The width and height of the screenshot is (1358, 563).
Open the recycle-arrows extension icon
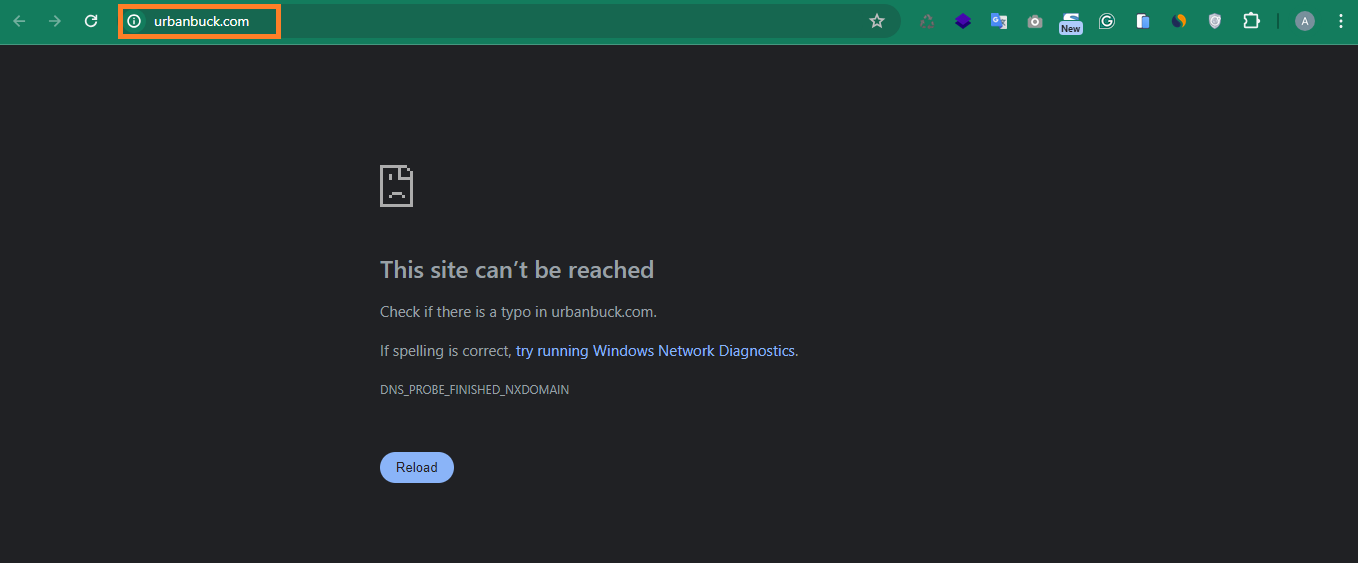pyautogui.click(x=927, y=21)
